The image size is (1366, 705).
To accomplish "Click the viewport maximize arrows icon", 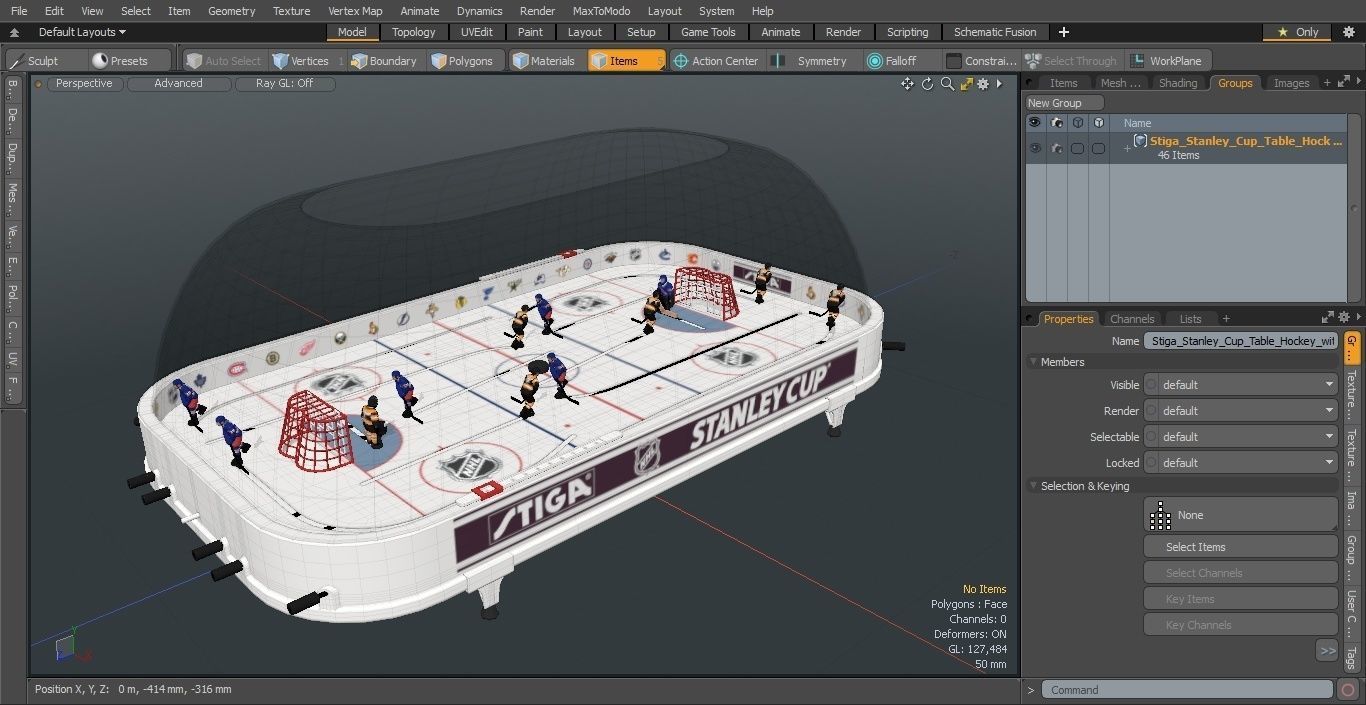I will pos(966,84).
